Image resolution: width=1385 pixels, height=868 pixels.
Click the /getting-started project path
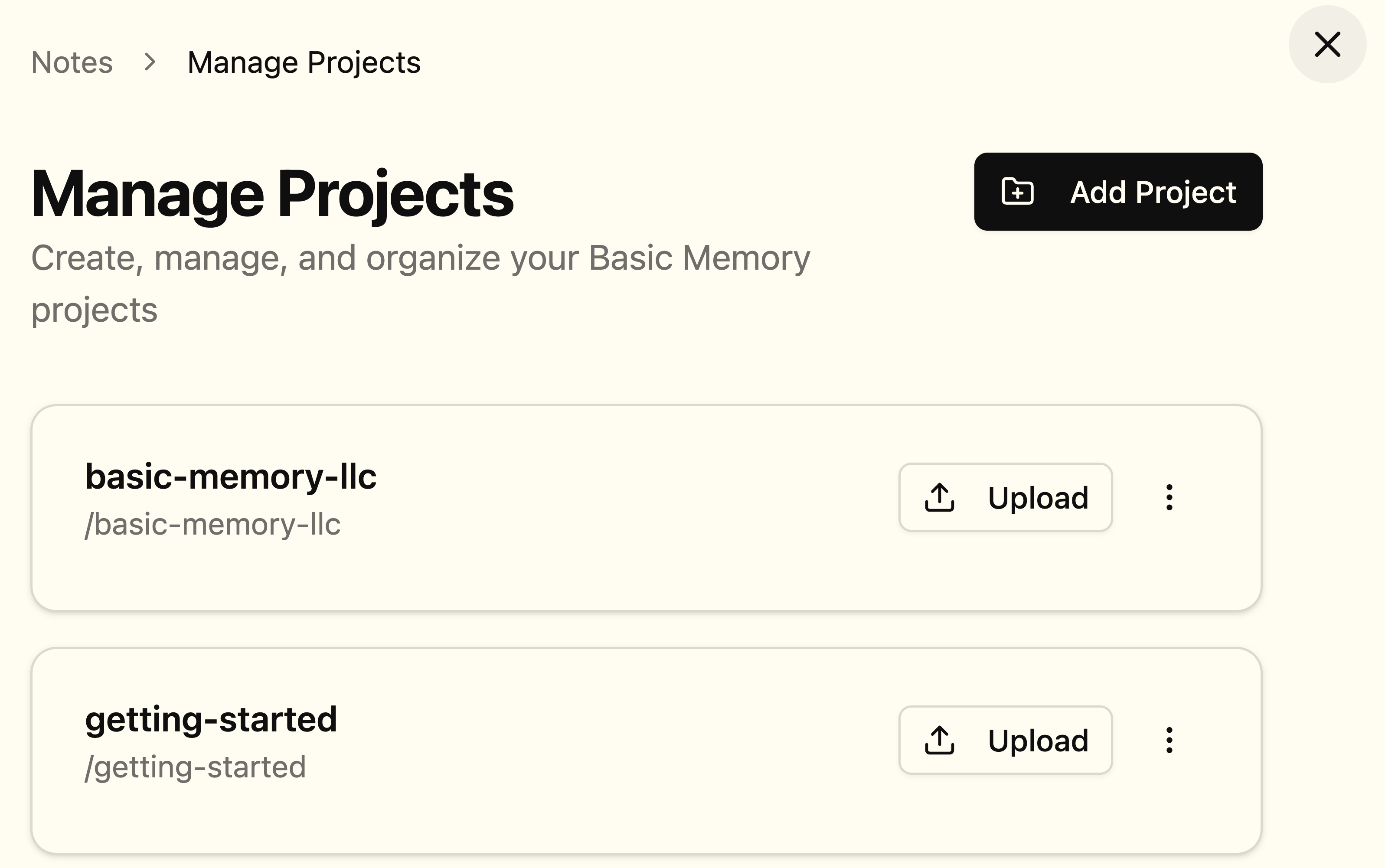196,767
